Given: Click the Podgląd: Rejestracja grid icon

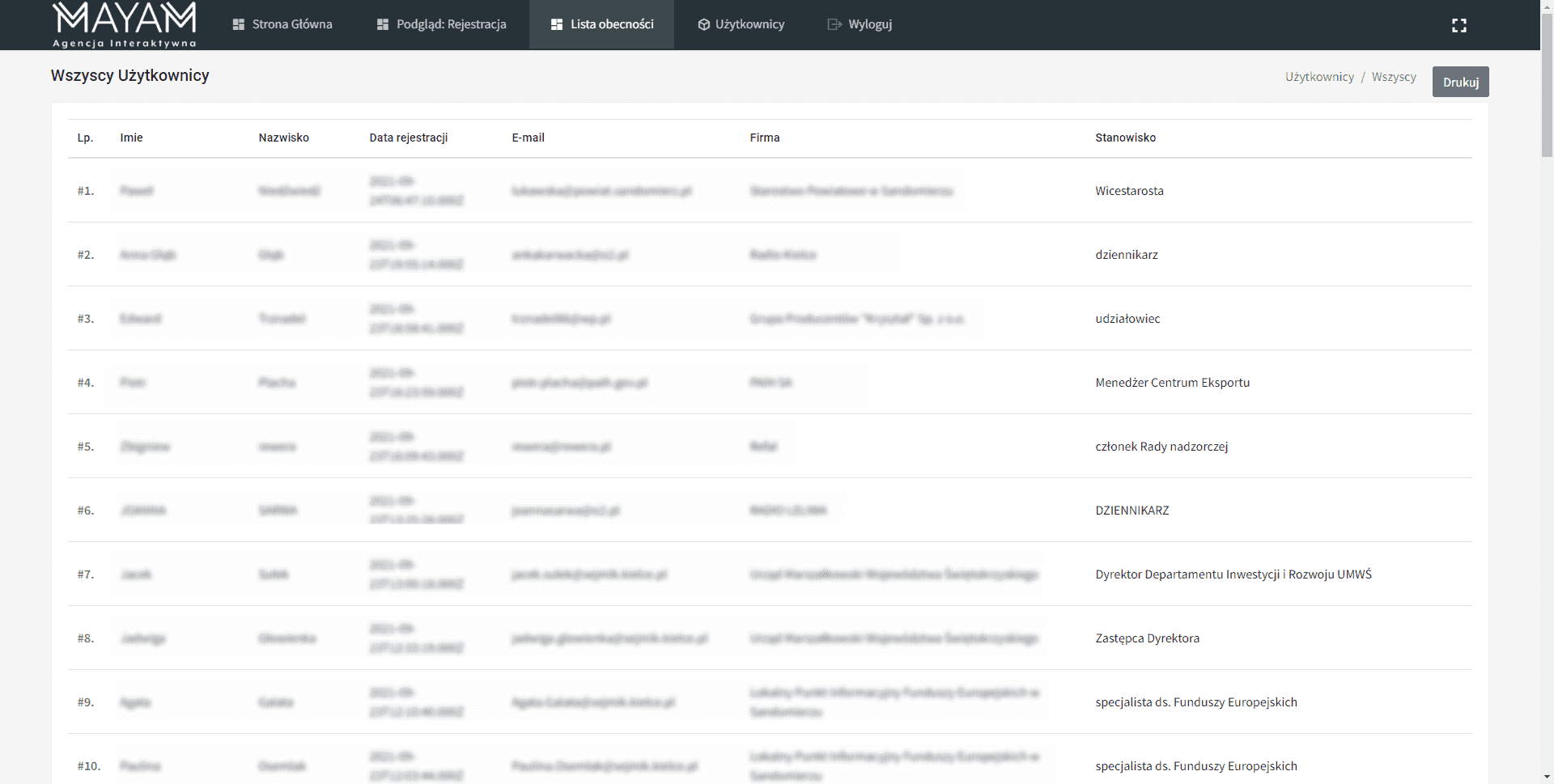Looking at the screenshot, I should (x=383, y=25).
